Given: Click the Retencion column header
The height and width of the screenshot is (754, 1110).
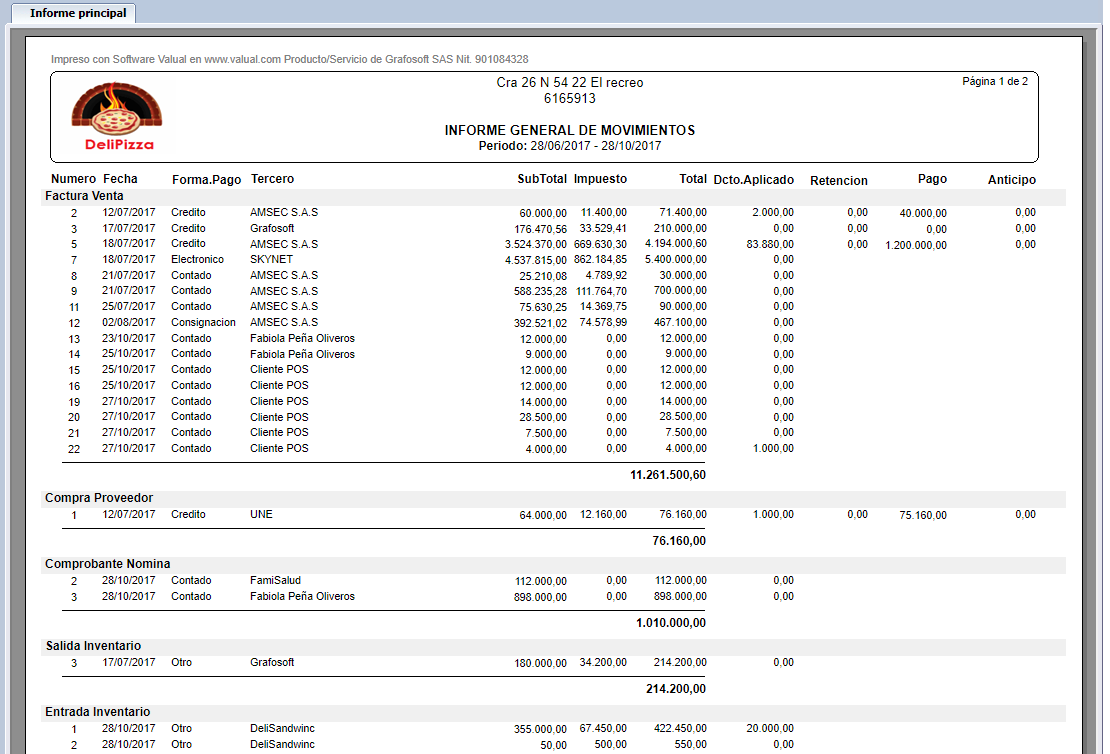Looking at the screenshot, I should pos(838,181).
